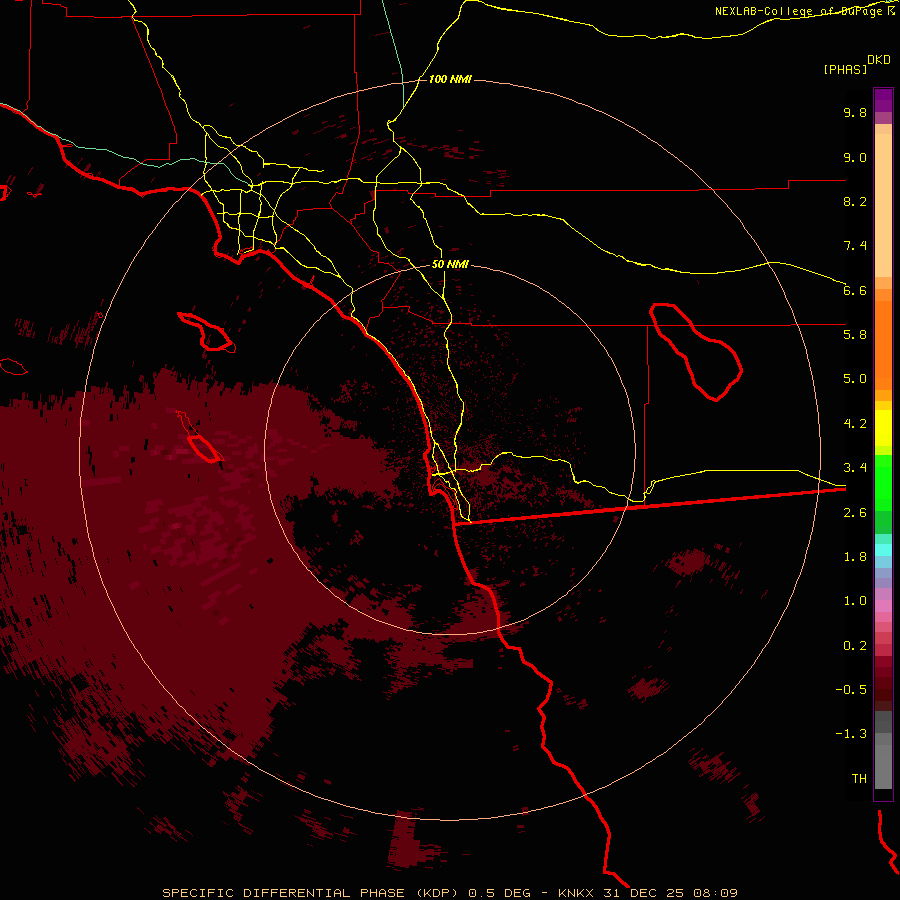This screenshot has width=900, height=900.
Task: Click the 31 DEC 25 date text
Action: (x=645, y=893)
